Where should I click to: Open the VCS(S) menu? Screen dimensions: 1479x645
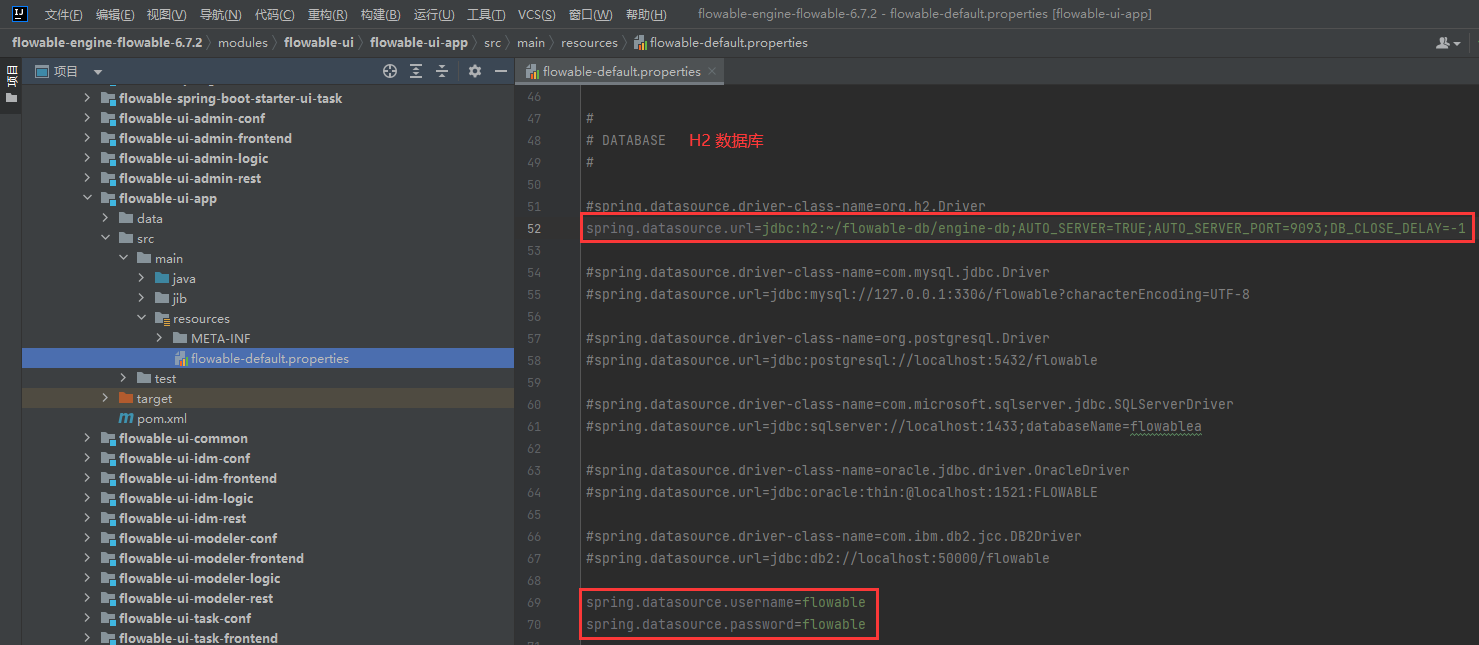tap(538, 15)
